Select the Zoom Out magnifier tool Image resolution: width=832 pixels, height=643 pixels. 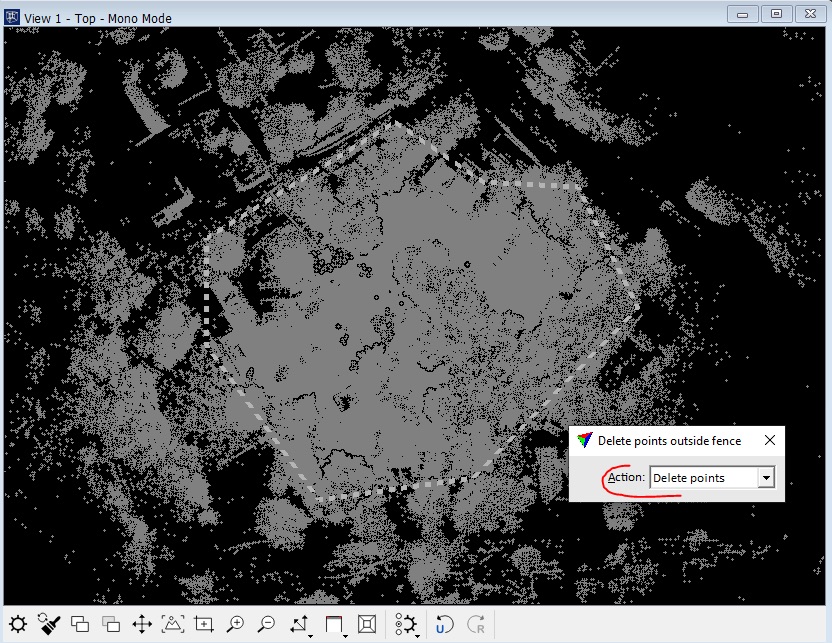coord(265,623)
